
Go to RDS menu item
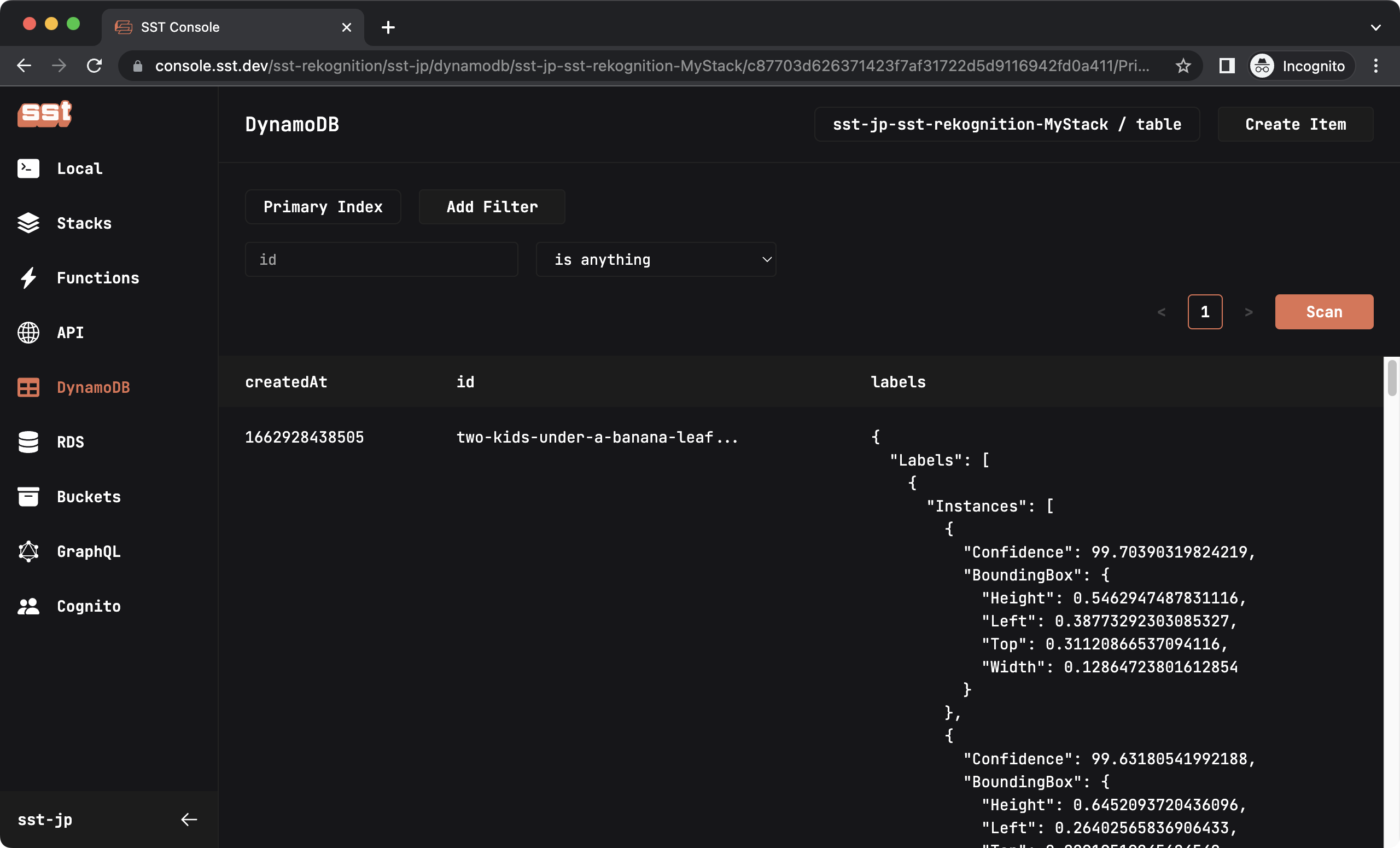pyautogui.click(x=71, y=442)
